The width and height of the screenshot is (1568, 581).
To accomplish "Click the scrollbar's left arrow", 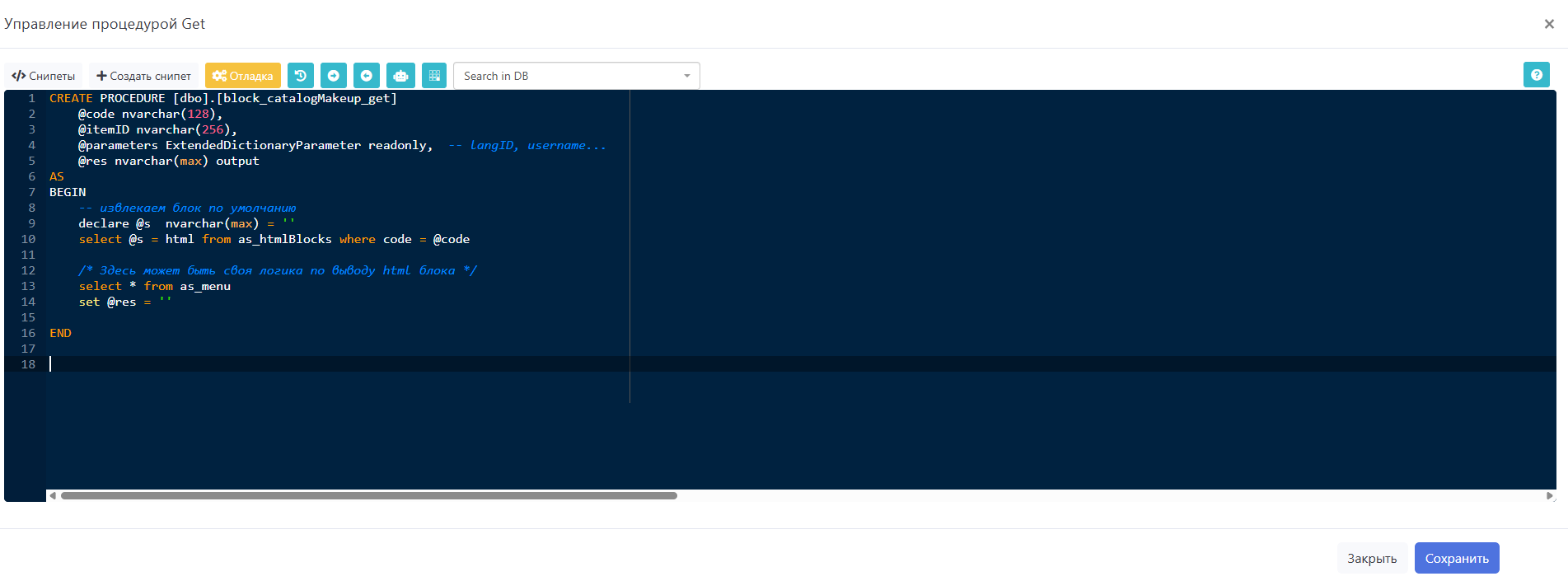I will 53,495.
